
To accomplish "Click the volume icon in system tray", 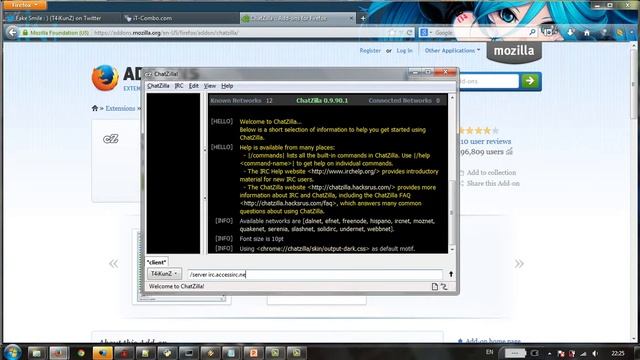I will pos(595,353).
